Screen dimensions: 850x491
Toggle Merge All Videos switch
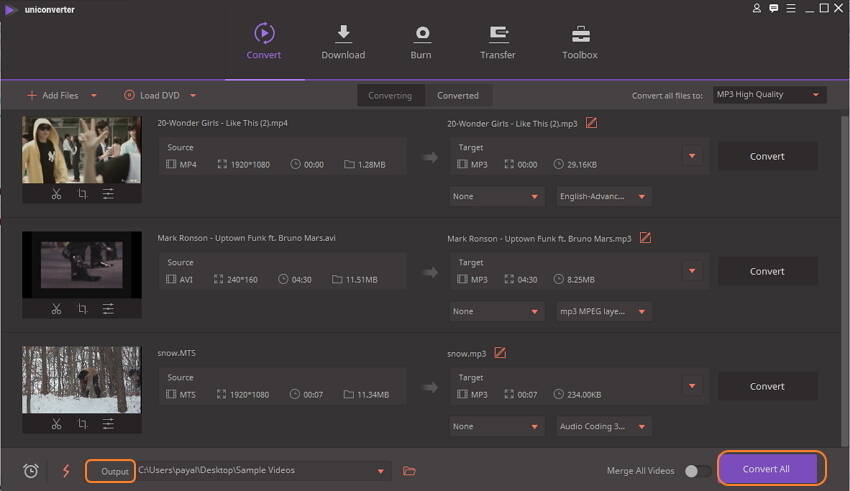tap(697, 471)
